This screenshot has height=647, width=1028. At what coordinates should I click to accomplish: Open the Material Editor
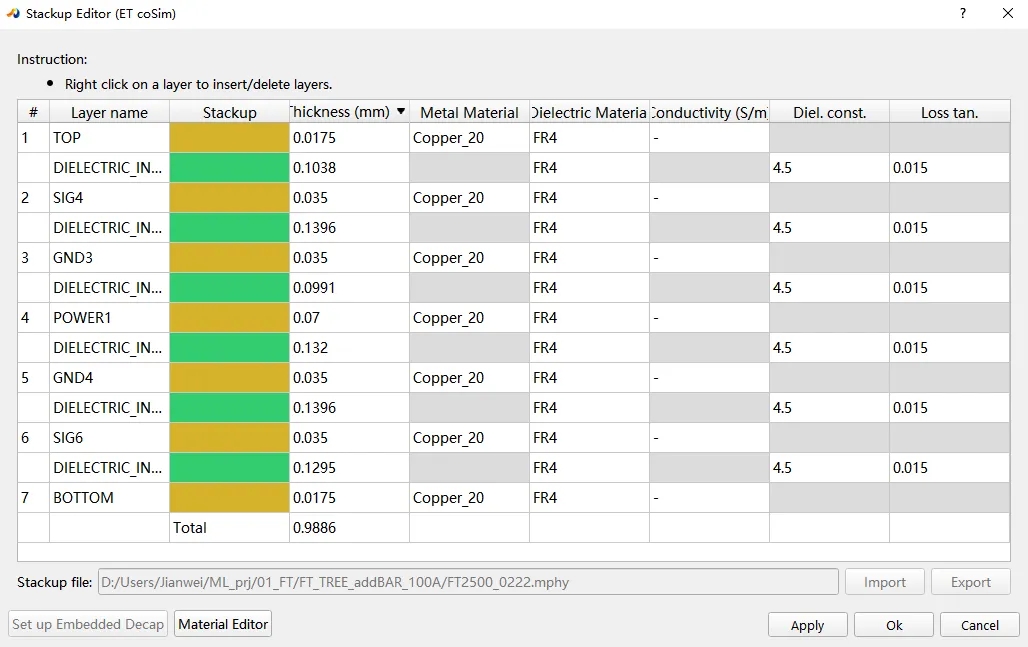coord(223,624)
